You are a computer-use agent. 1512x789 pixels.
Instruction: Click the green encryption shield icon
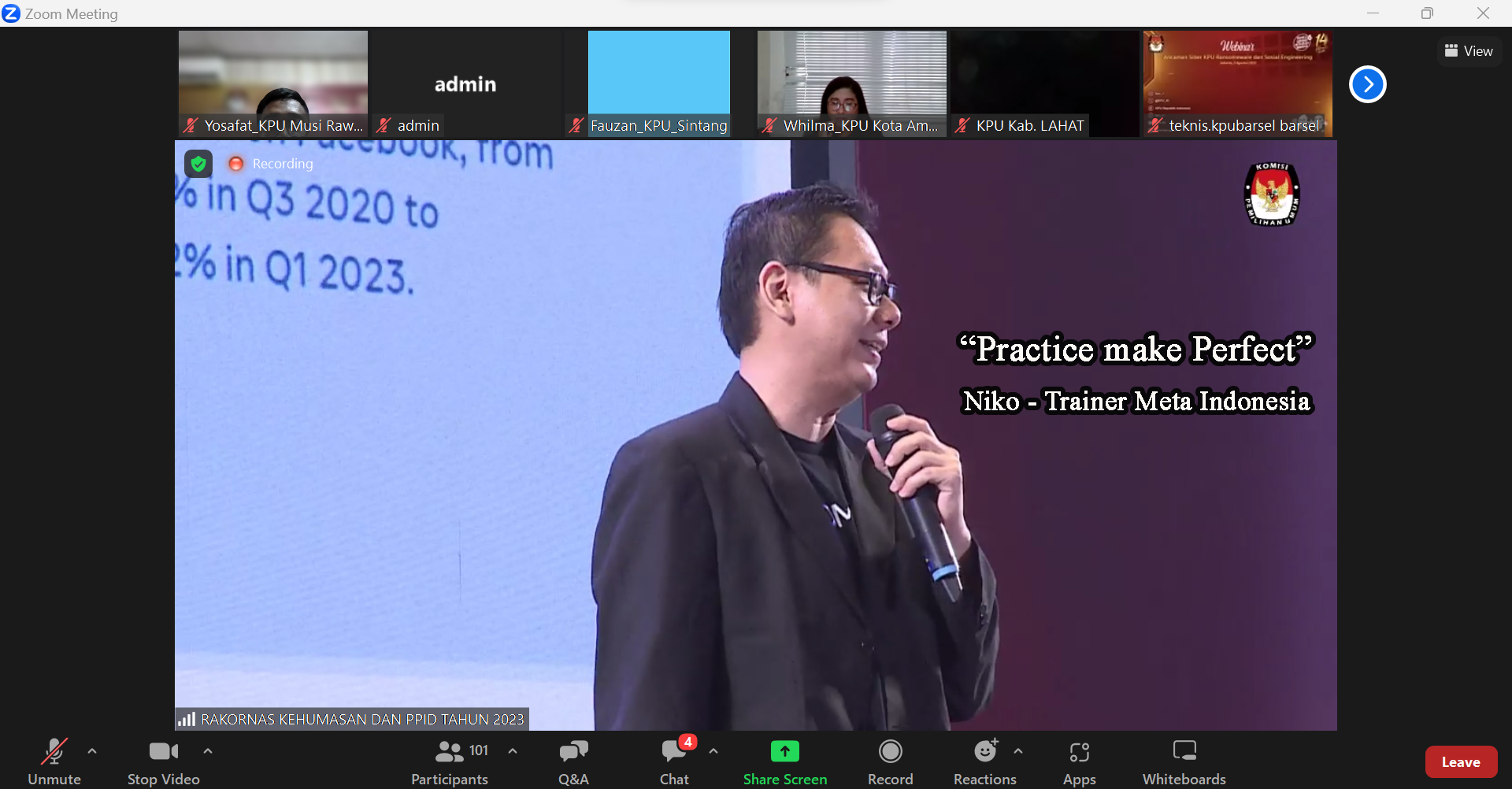198,164
